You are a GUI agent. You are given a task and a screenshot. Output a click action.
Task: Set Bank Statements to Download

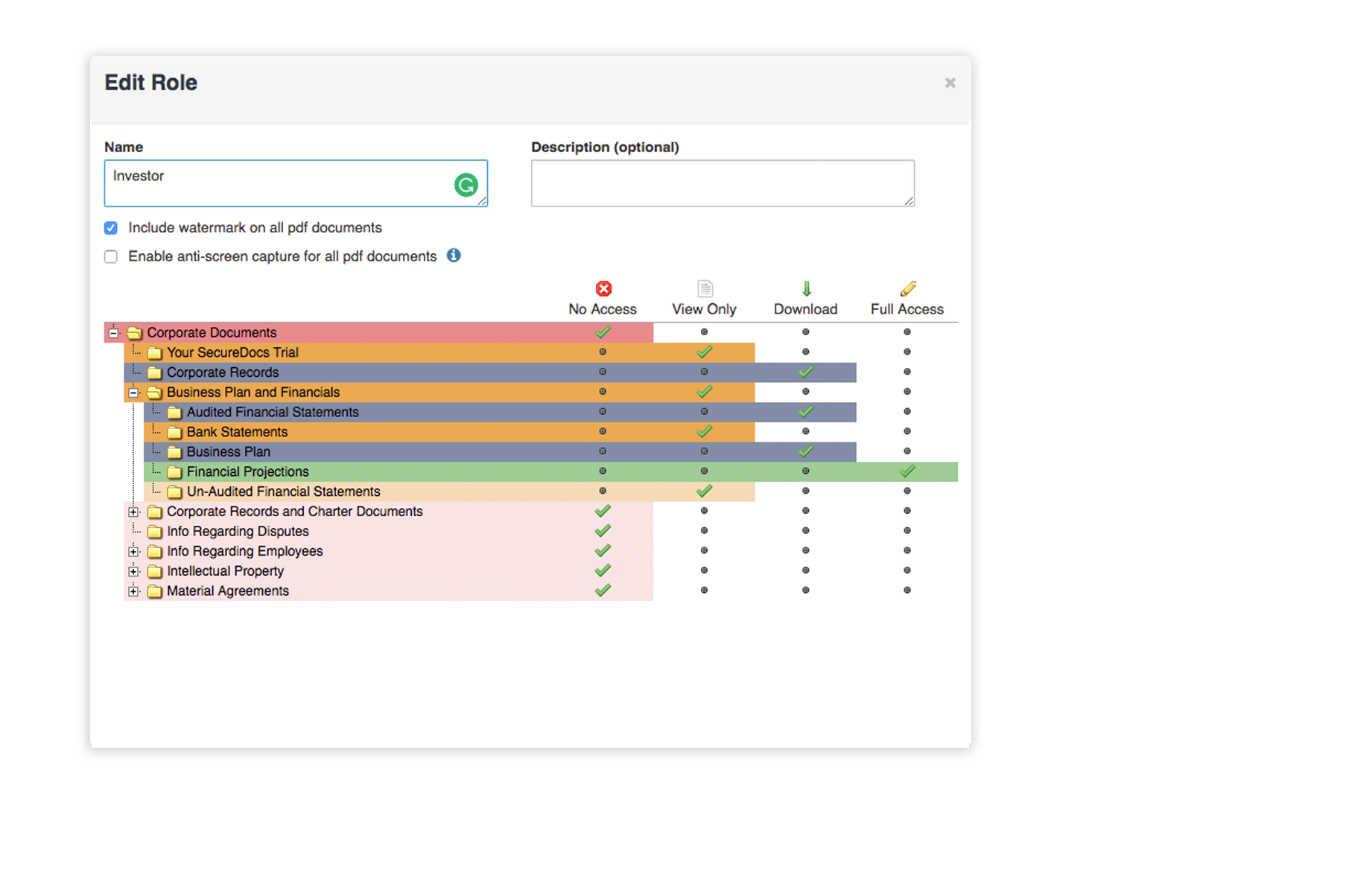pos(805,431)
